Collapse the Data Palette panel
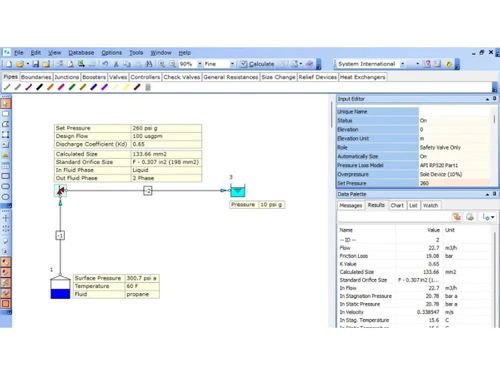 pos(487,194)
